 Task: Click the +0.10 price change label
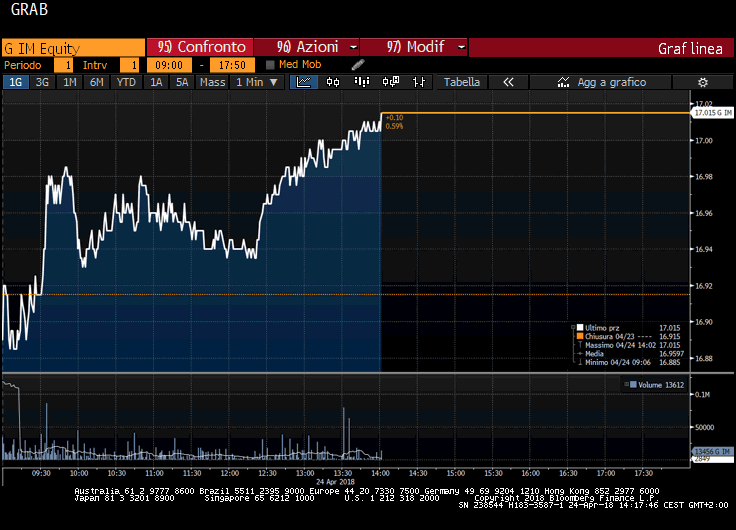(394, 117)
